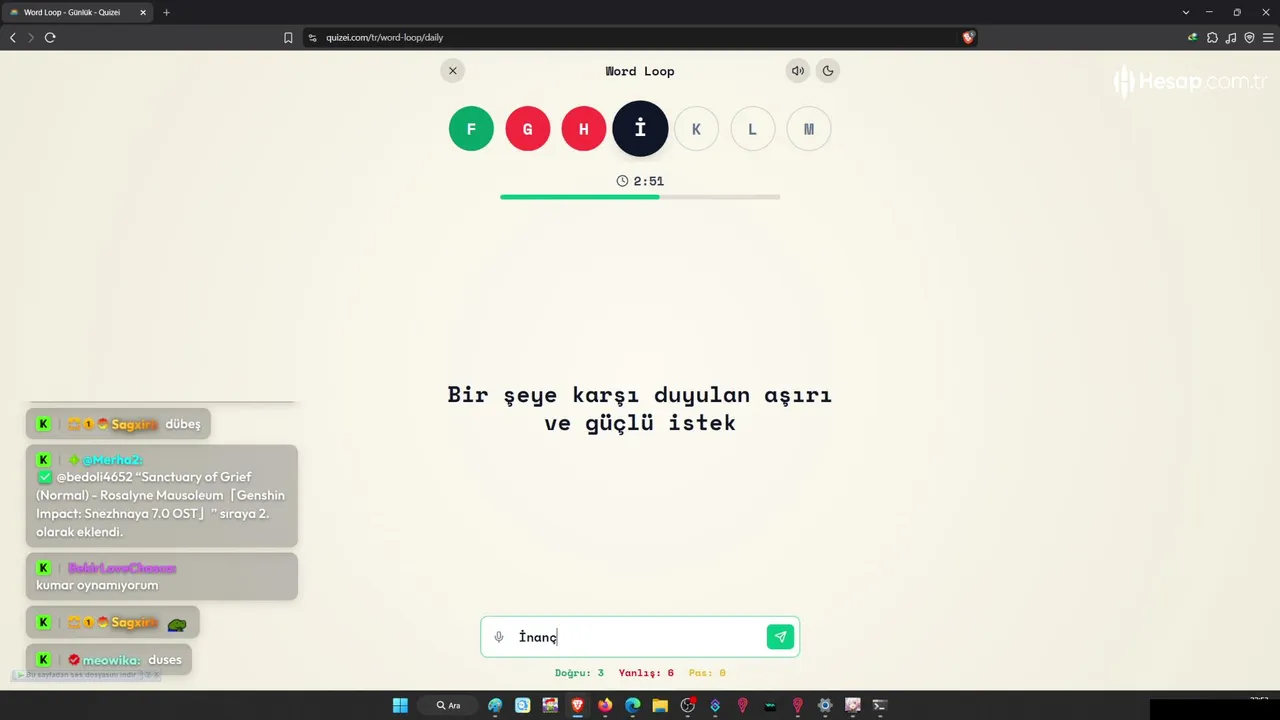This screenshot has width=1280, height=720.
Task: Open media control music note icon
Action: [x=1231, y=37]
